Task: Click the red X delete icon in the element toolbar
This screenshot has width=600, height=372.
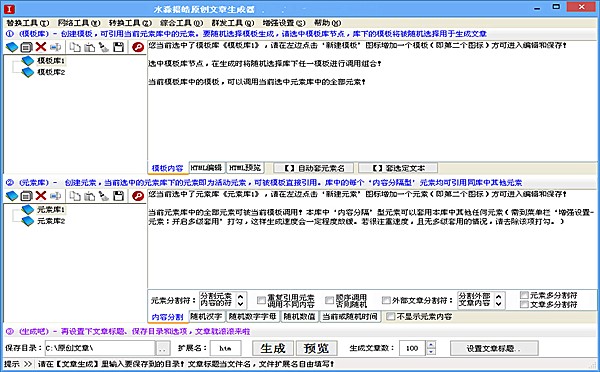Action: tap(41, 196)
